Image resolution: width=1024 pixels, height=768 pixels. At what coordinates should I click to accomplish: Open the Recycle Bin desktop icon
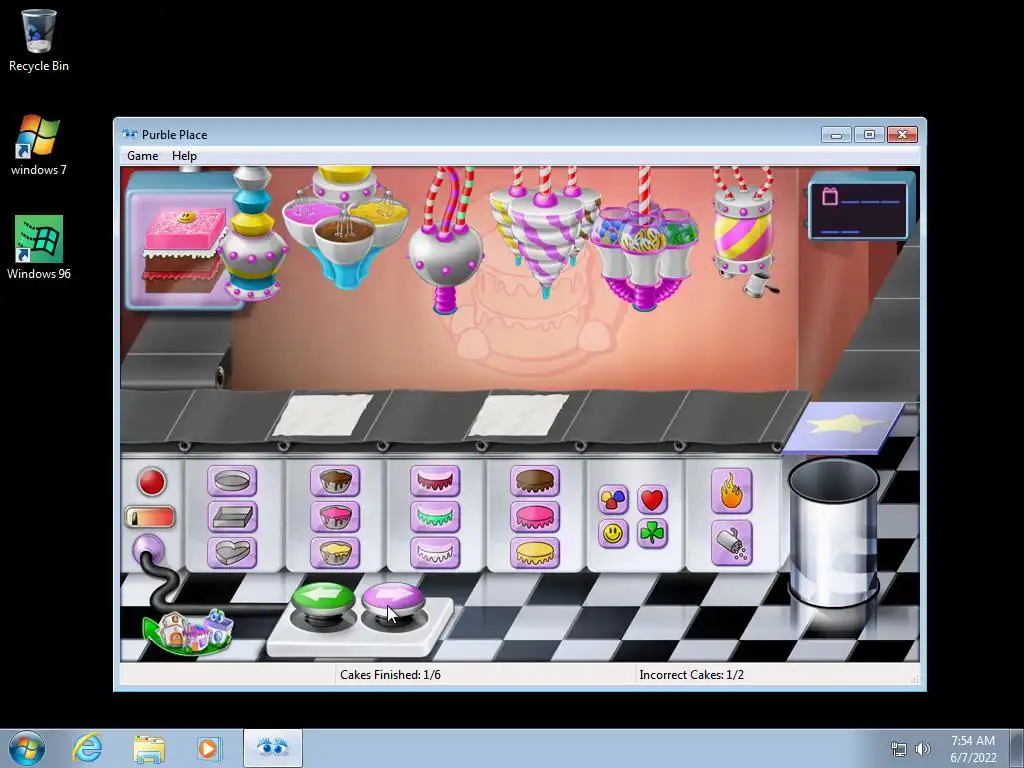tap(39, 40)
